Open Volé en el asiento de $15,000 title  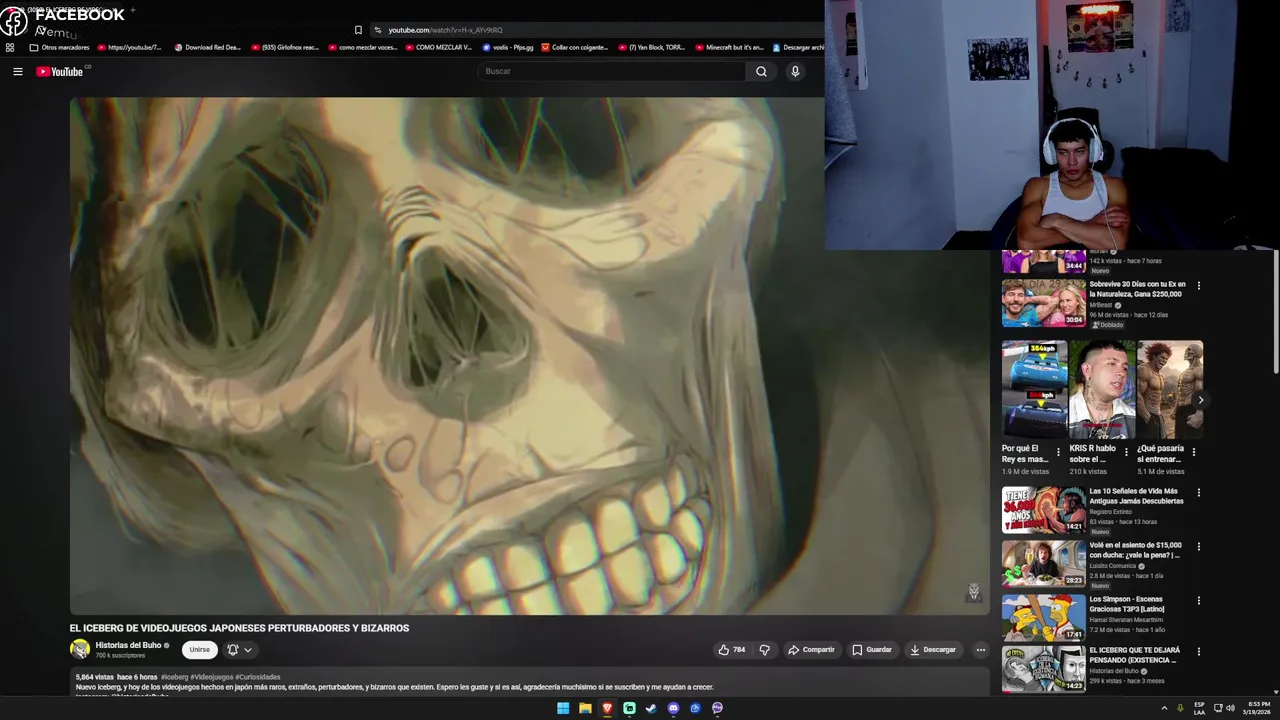tap(1135, 550)
